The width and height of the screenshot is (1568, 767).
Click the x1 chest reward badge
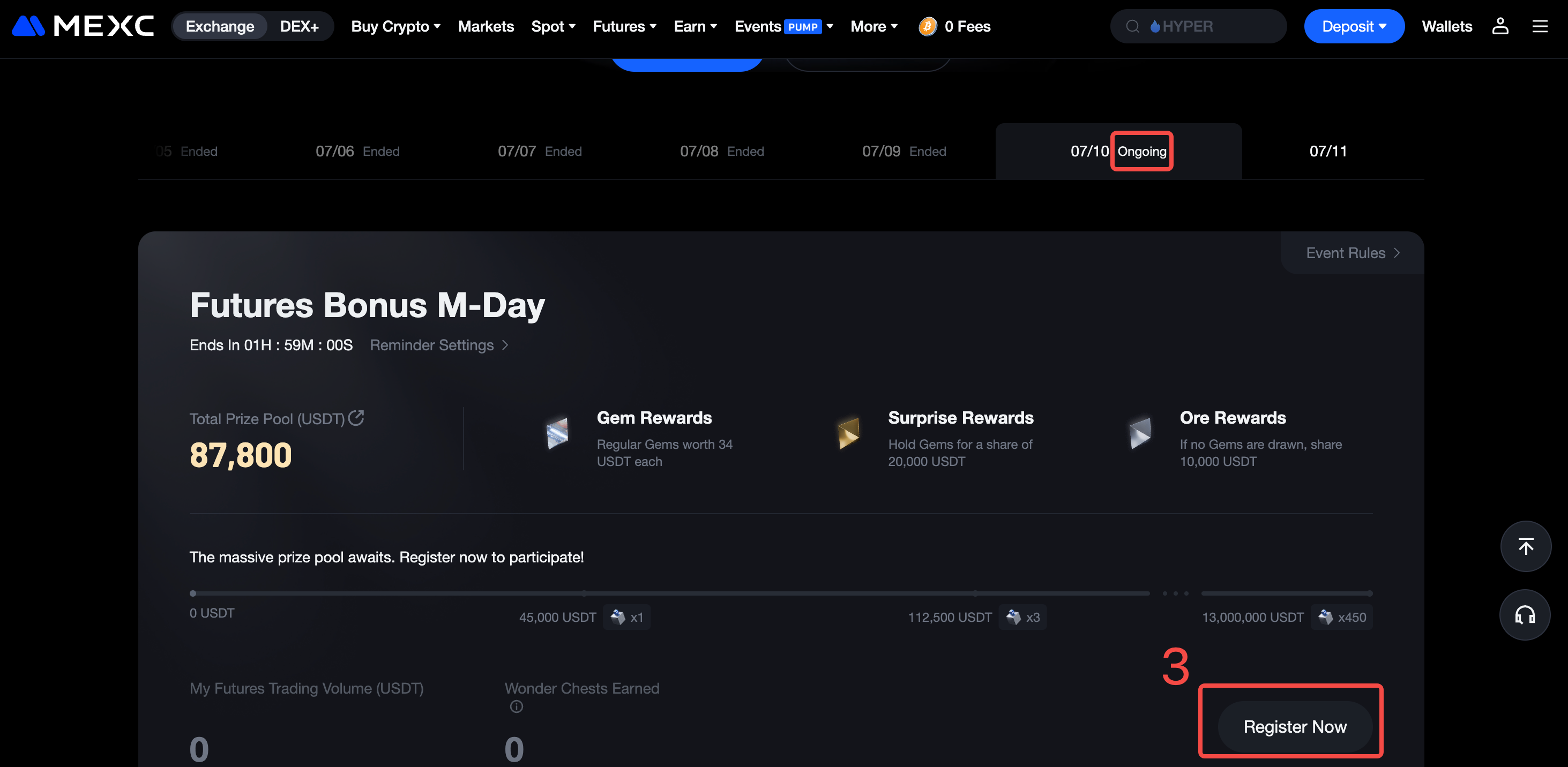coord(627,617)
